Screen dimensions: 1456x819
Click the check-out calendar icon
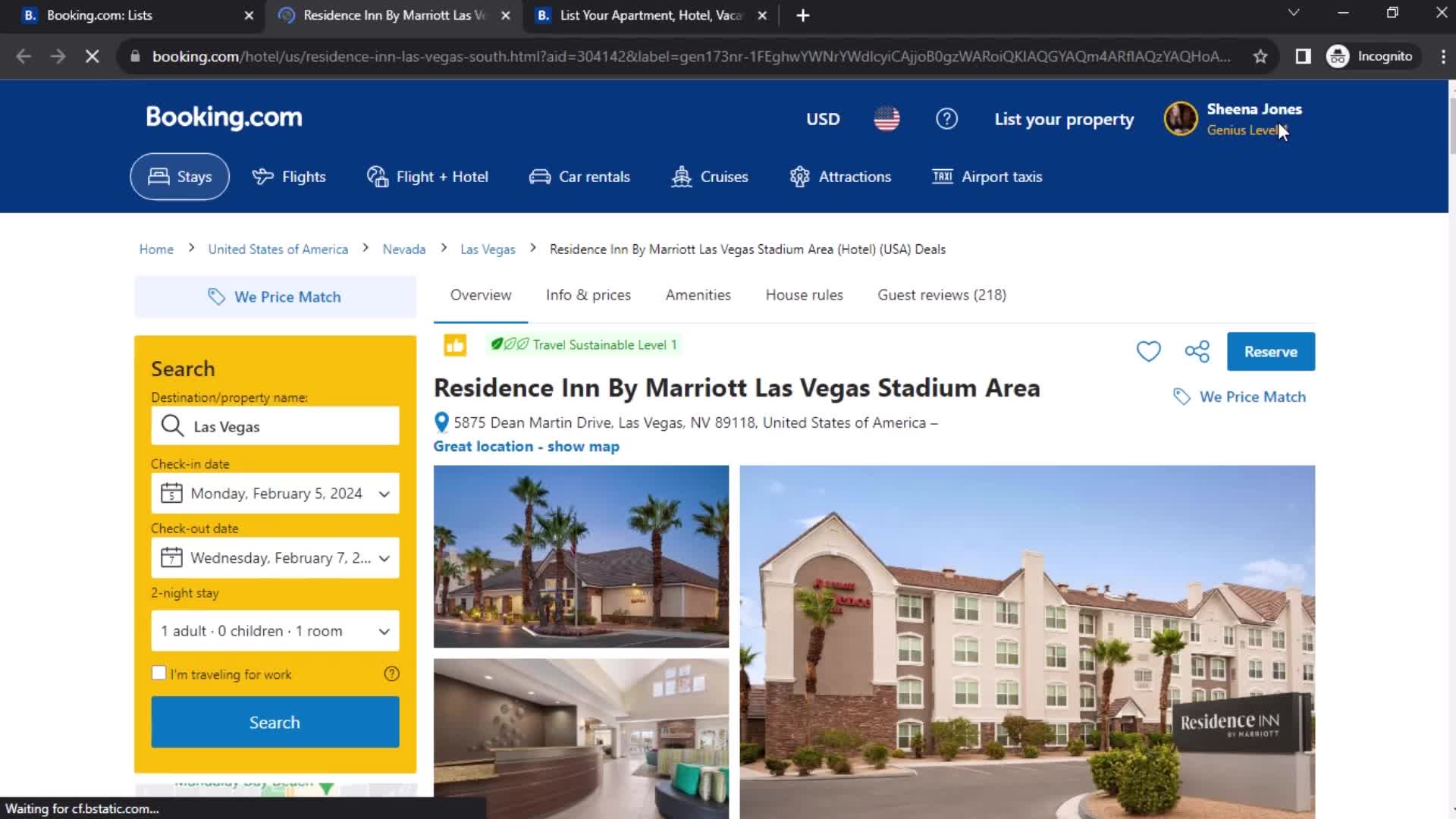[x=171, y=558]
